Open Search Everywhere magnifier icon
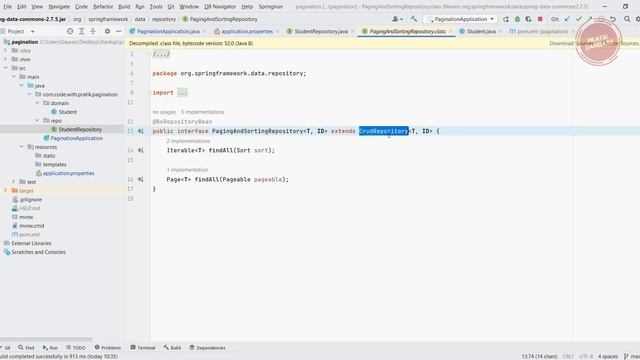Image resolution: width=640 pixels, height=360 pixels. pyautogui.click(x=627, y=19)
